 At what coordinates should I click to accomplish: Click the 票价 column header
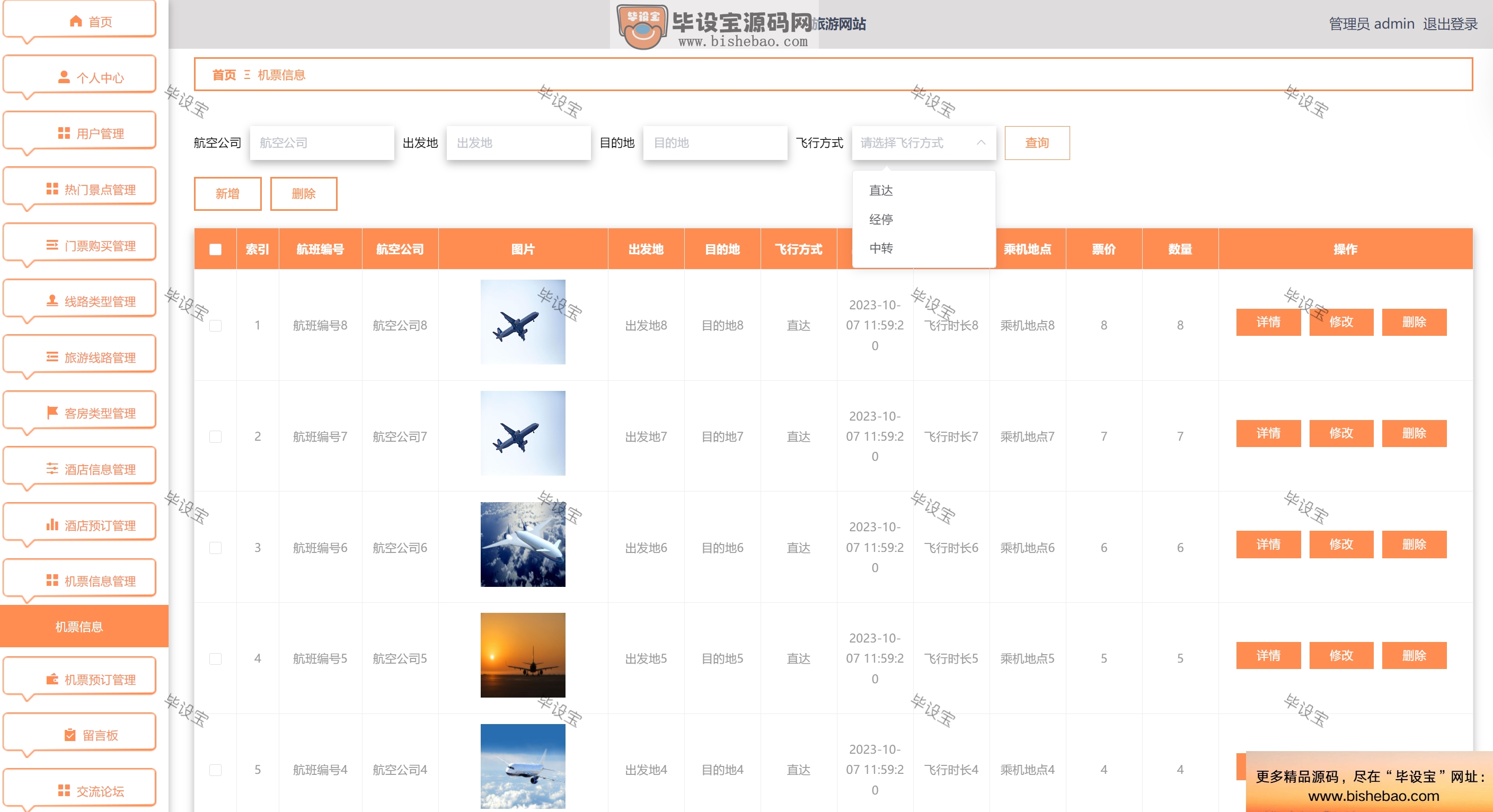click(x=1103, y=249)
